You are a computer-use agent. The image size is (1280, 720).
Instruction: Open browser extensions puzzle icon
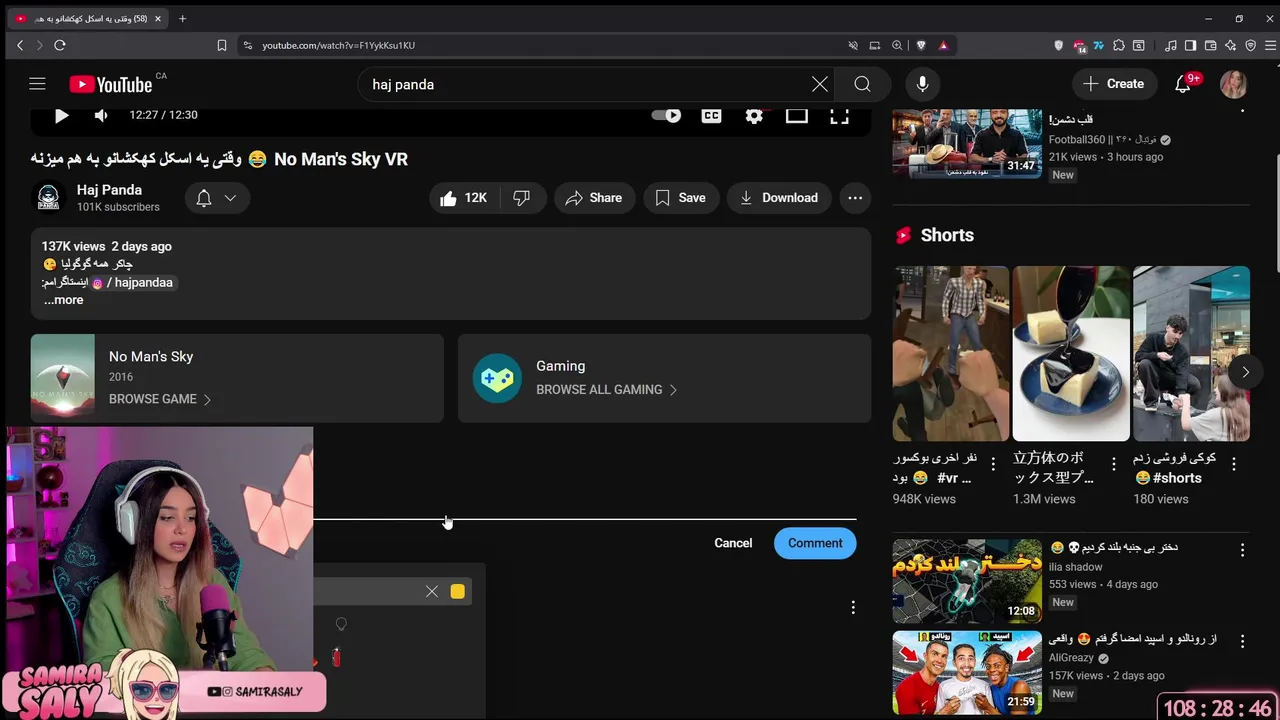pos(1119,45)
